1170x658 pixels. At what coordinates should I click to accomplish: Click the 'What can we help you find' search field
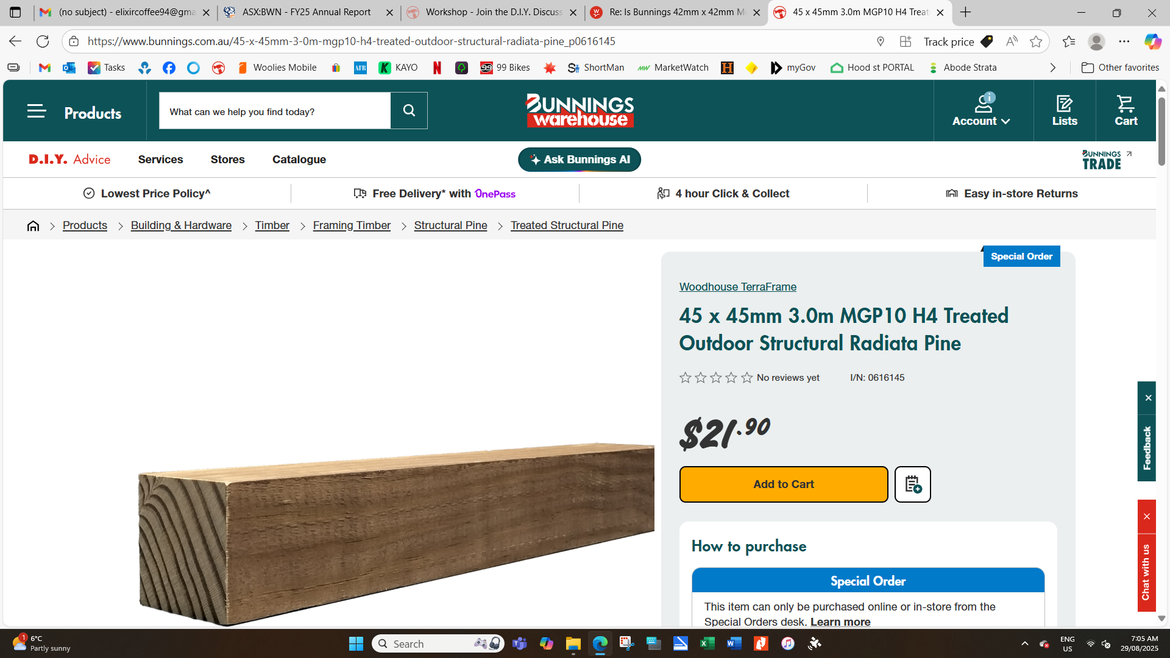(x=275, y=111)
